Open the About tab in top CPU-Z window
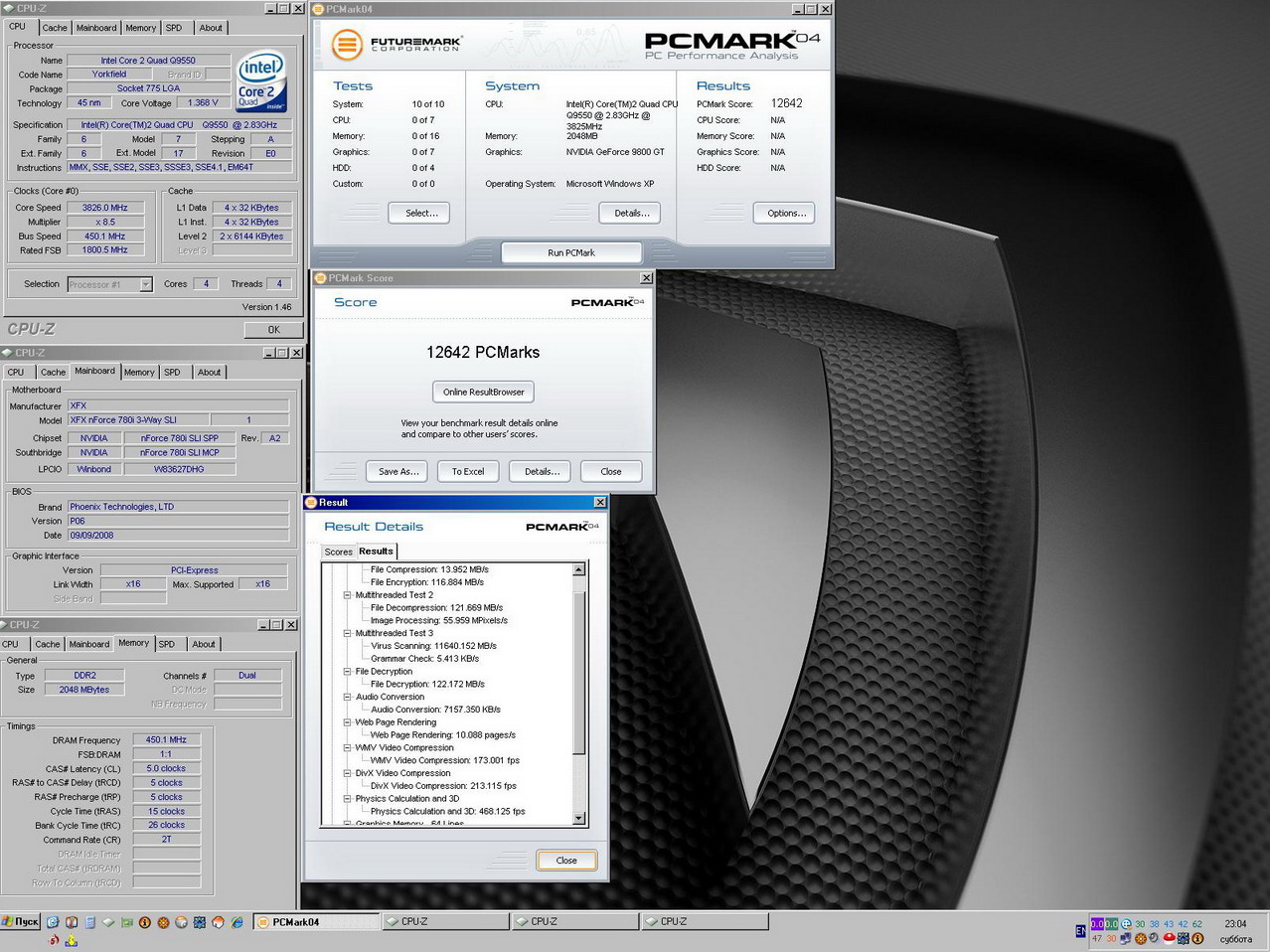The height and width of the screenshot is (952, 1270). (211, 28)
